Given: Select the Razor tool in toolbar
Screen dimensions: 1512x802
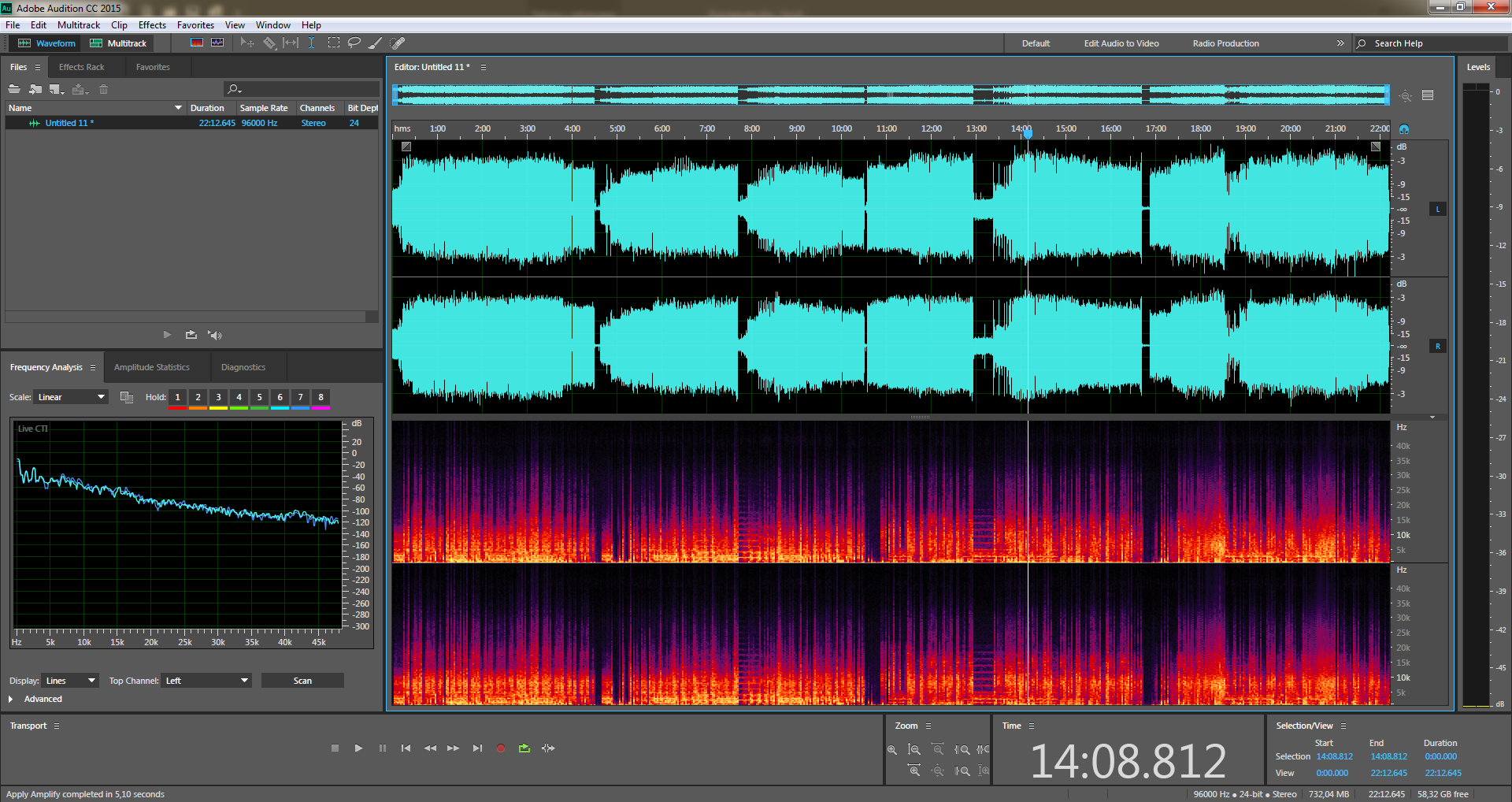Looking at the screenshot, I should click(269, 43).
